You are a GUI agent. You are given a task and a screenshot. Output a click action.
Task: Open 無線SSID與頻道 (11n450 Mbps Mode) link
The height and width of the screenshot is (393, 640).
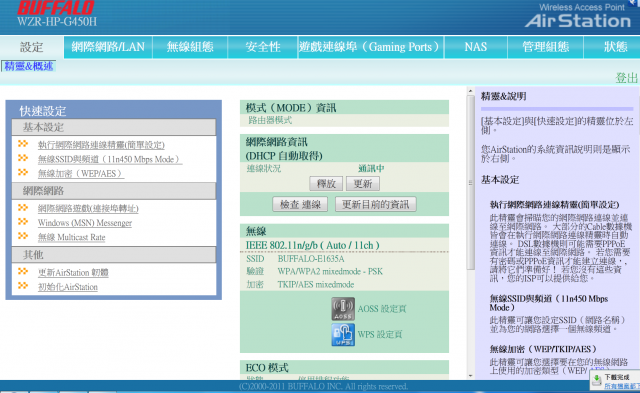click(110, 159)
